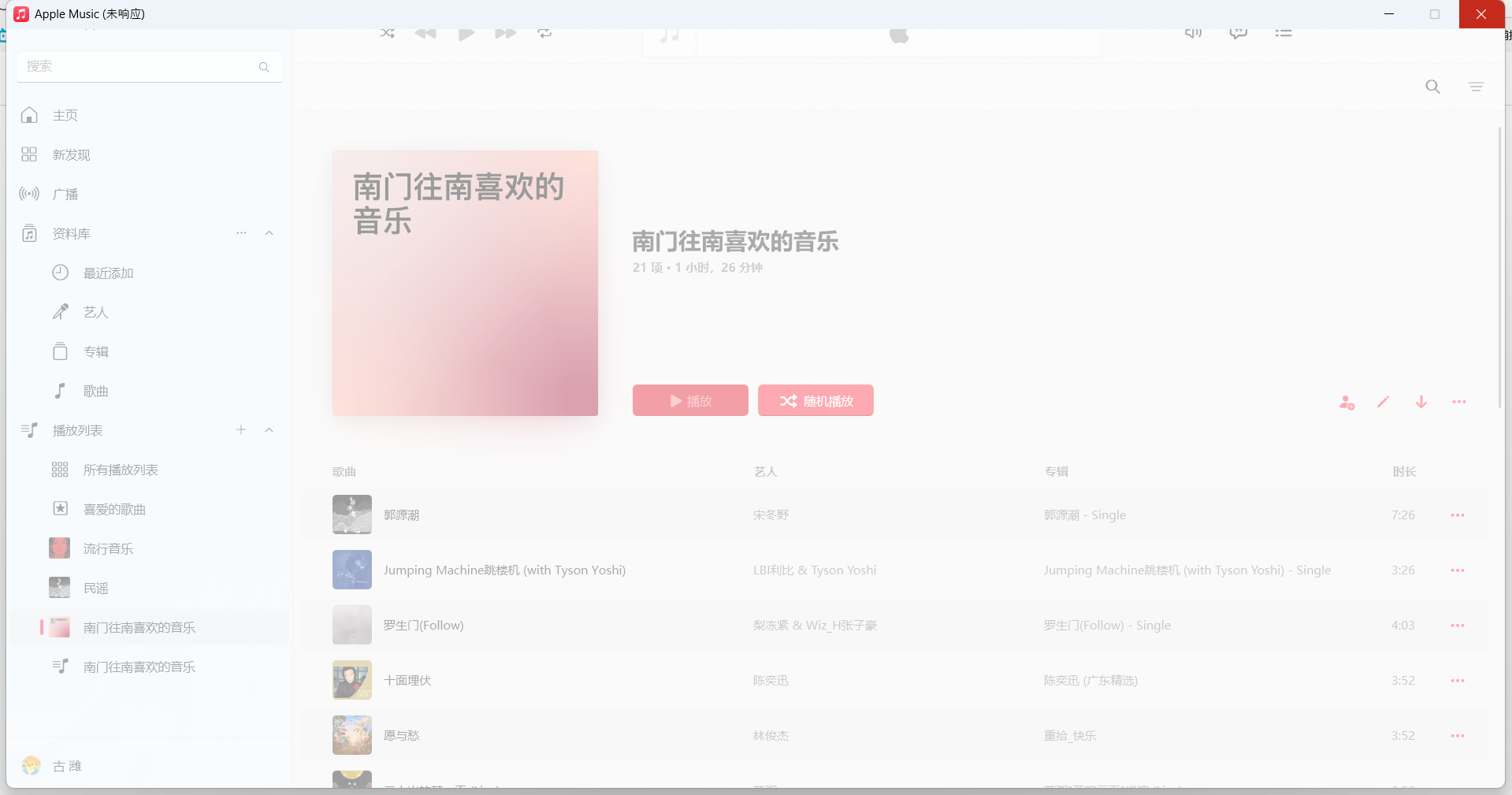Show the lyrics panel

[1239, 33]
